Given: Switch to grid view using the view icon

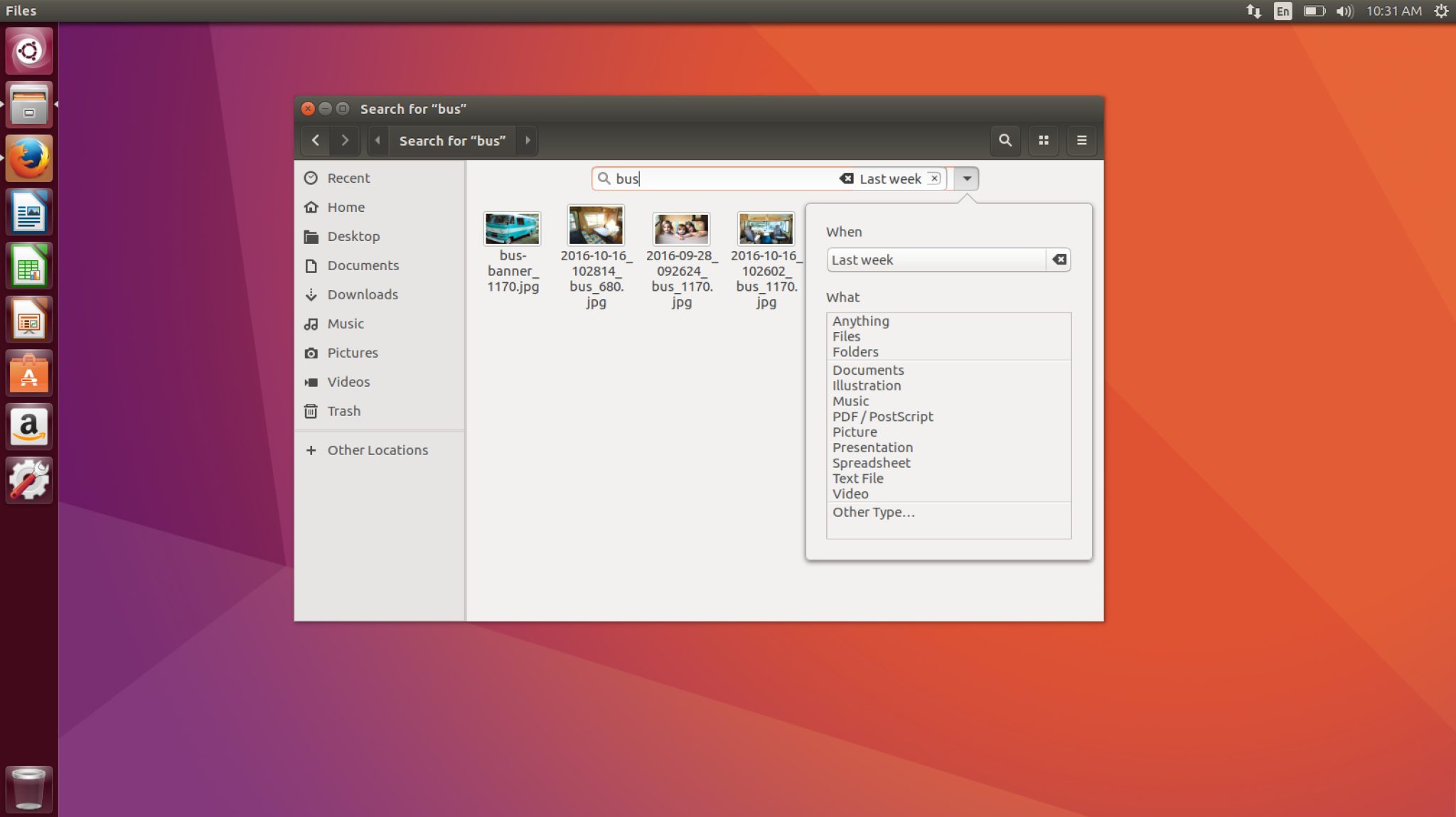Looking at the screenshot, I should [x=1043, y=140].
